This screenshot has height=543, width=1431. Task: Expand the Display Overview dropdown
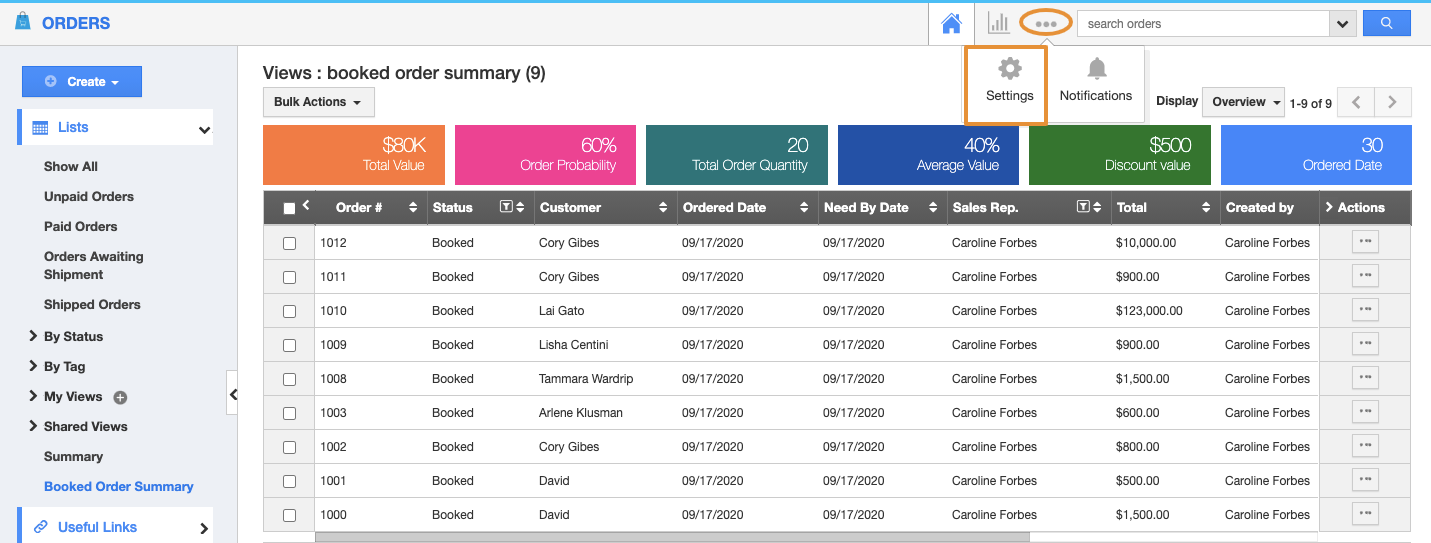click(1243, 102)
